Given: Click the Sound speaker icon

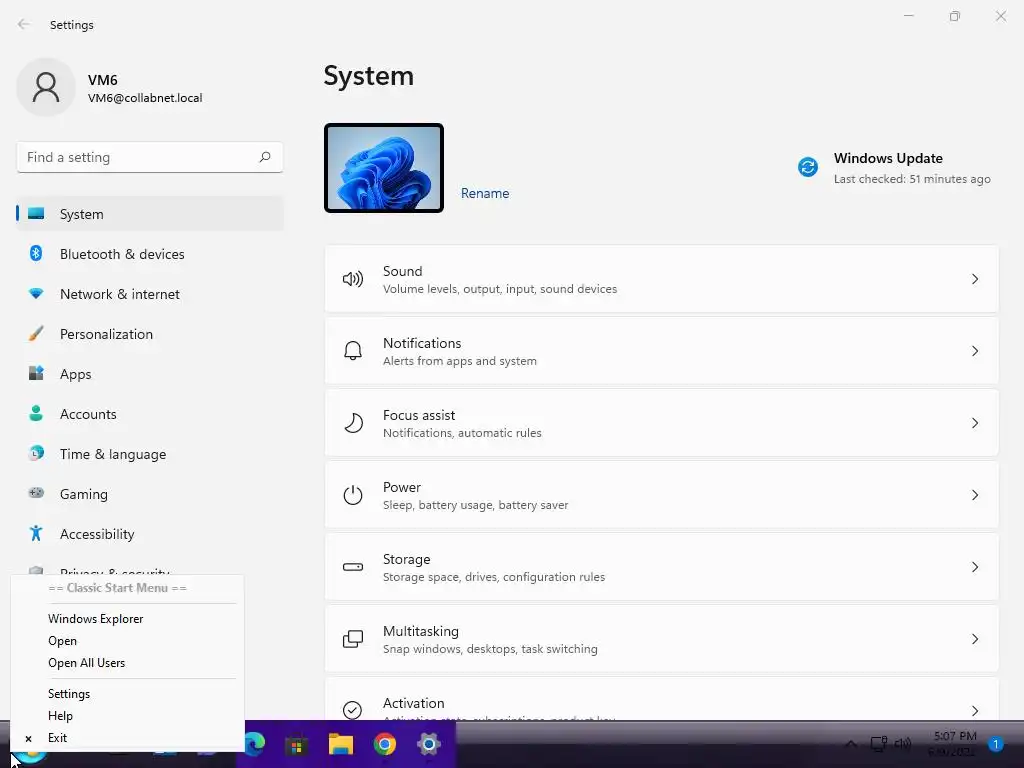Looking at the screenshot, I should pos(353,280).
